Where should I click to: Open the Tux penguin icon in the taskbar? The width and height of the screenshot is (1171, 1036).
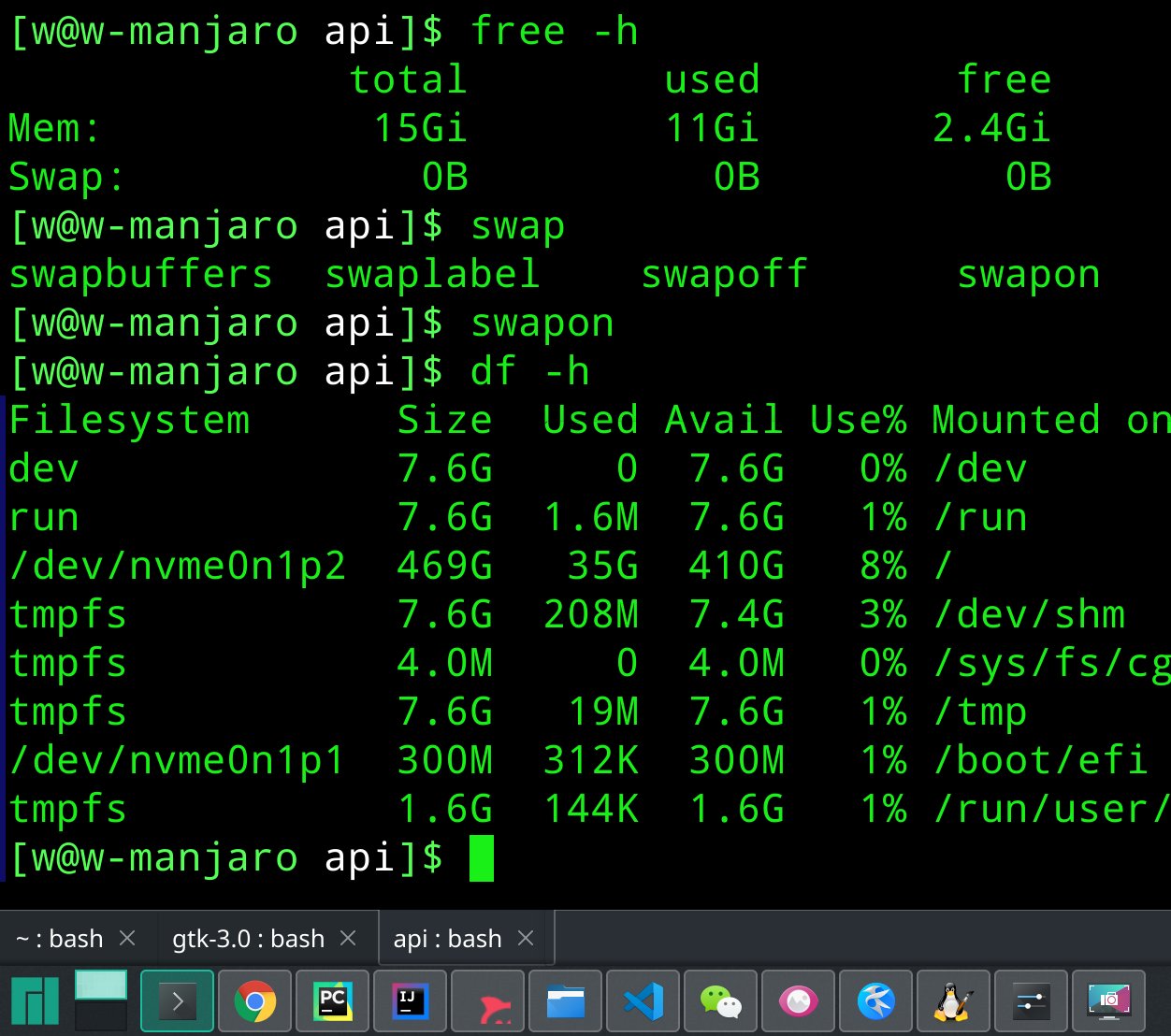[x=953, y=1001]
